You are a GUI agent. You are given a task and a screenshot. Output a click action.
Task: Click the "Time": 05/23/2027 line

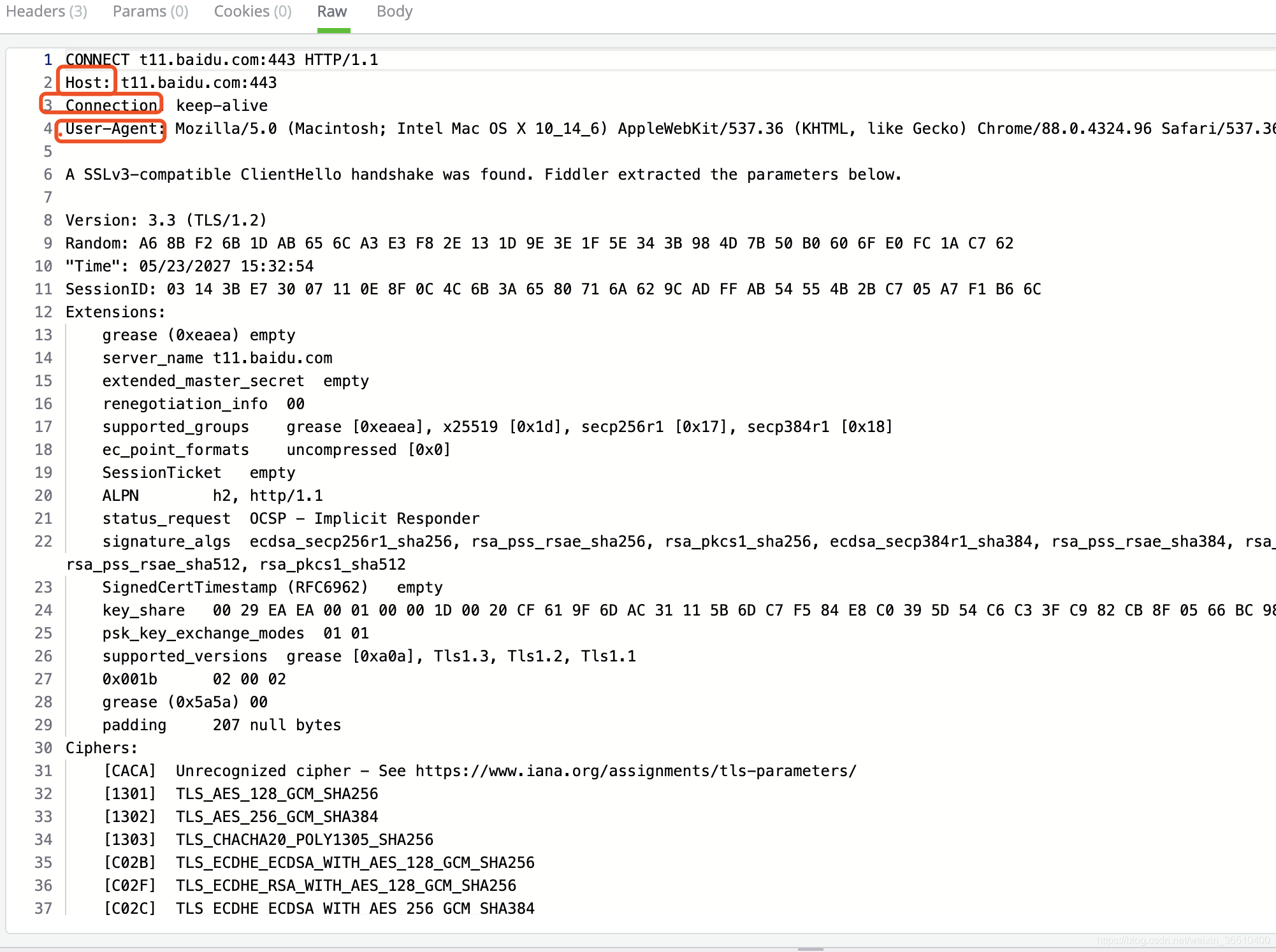point(190,266)
